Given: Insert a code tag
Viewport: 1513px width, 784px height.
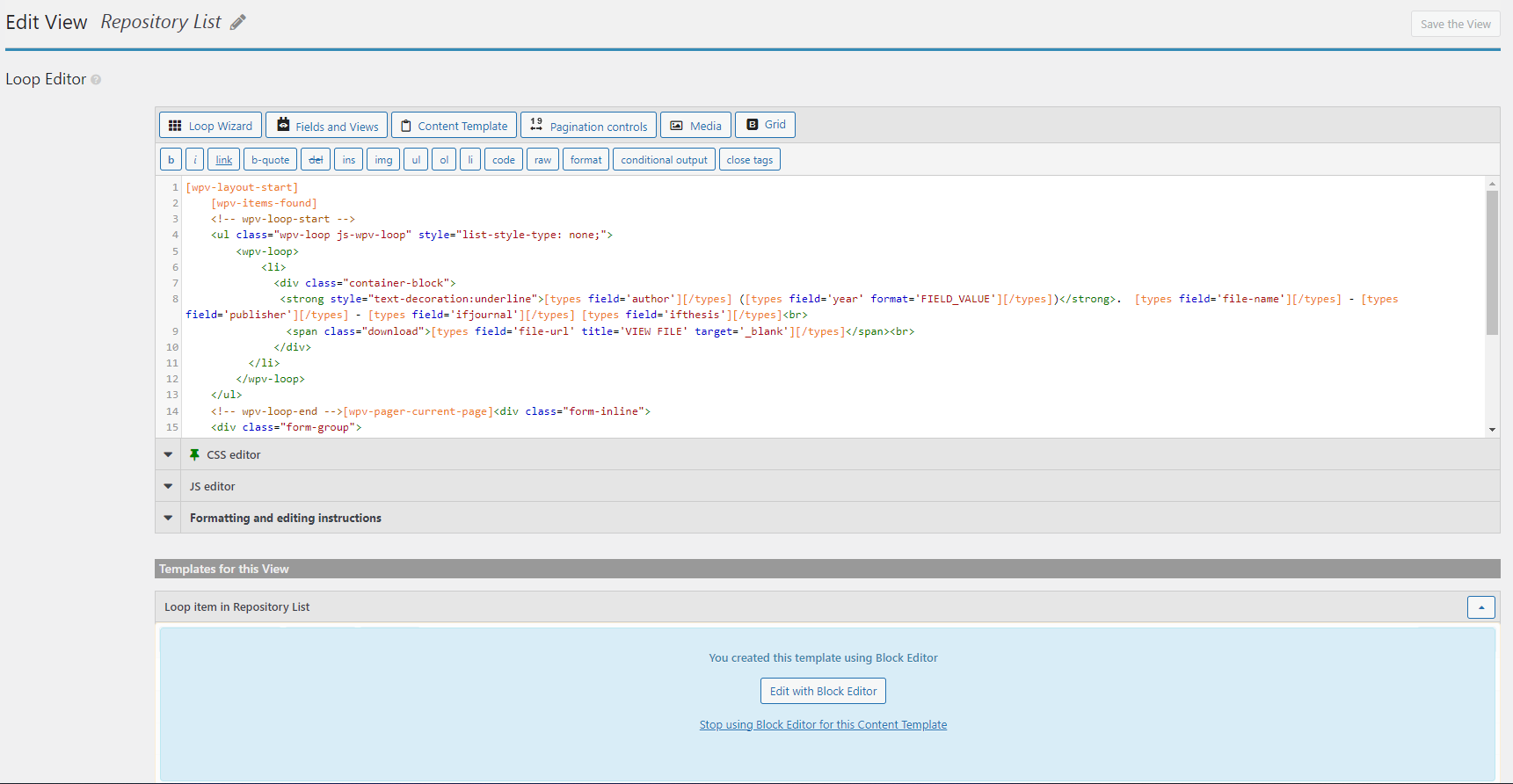Looking at the screenshot, I should pos(504,160).
